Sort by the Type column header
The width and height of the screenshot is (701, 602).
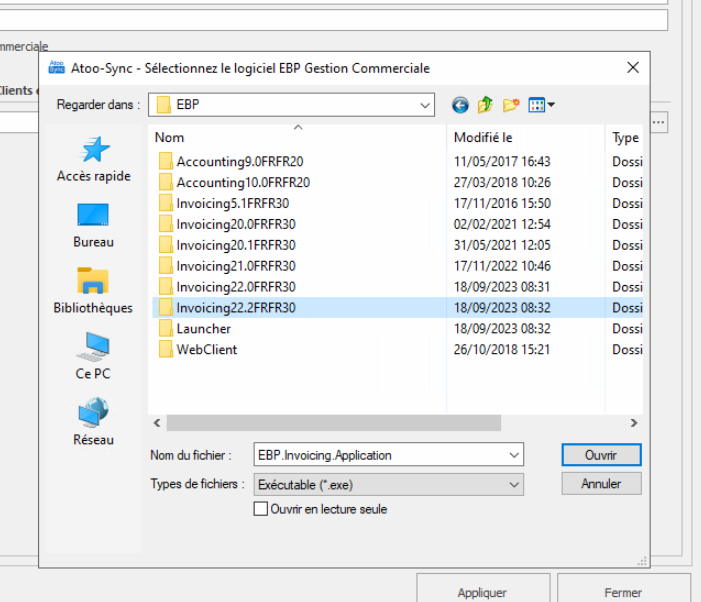625,137
